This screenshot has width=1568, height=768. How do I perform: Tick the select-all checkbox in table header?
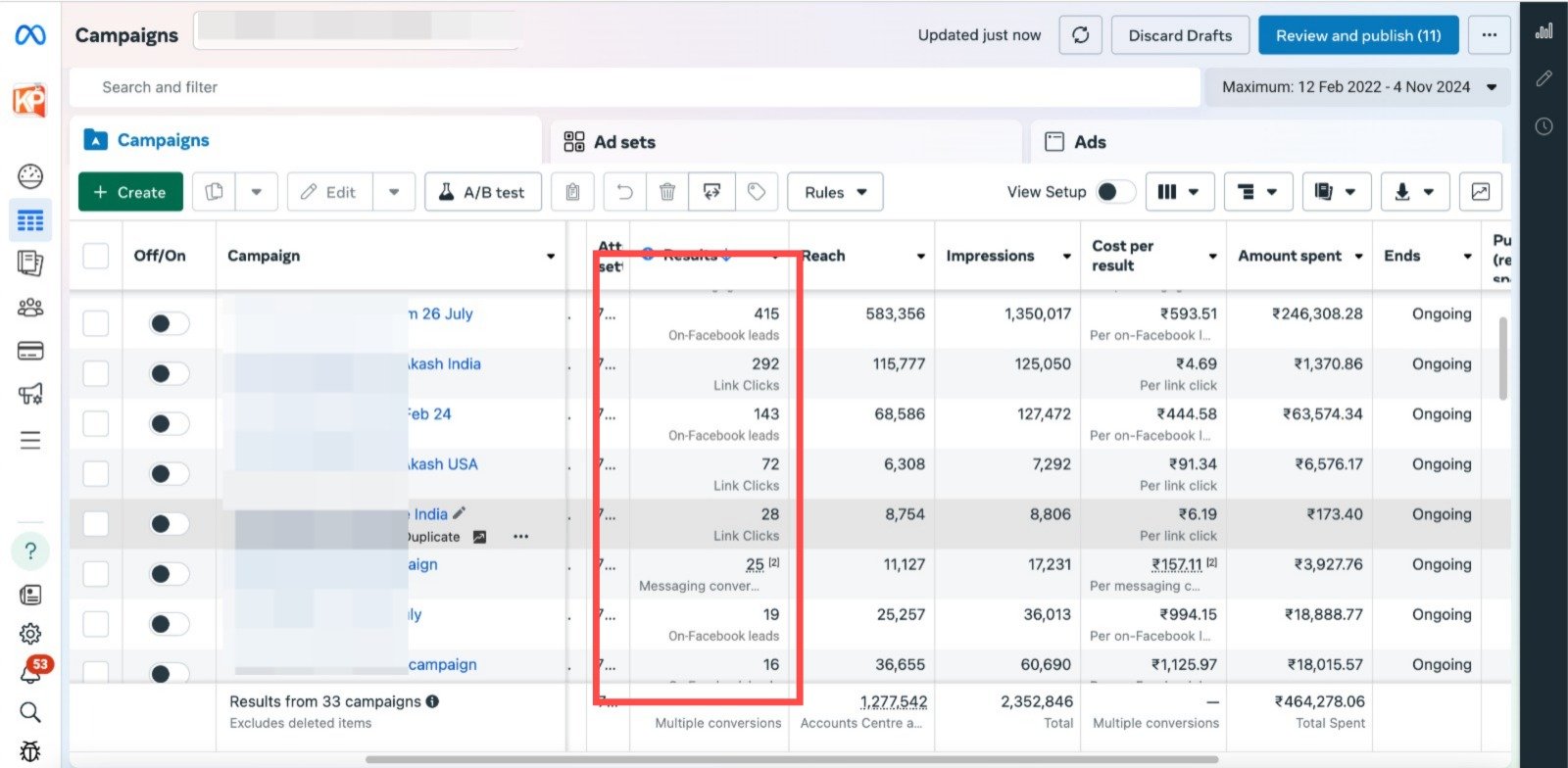point(96,256)
